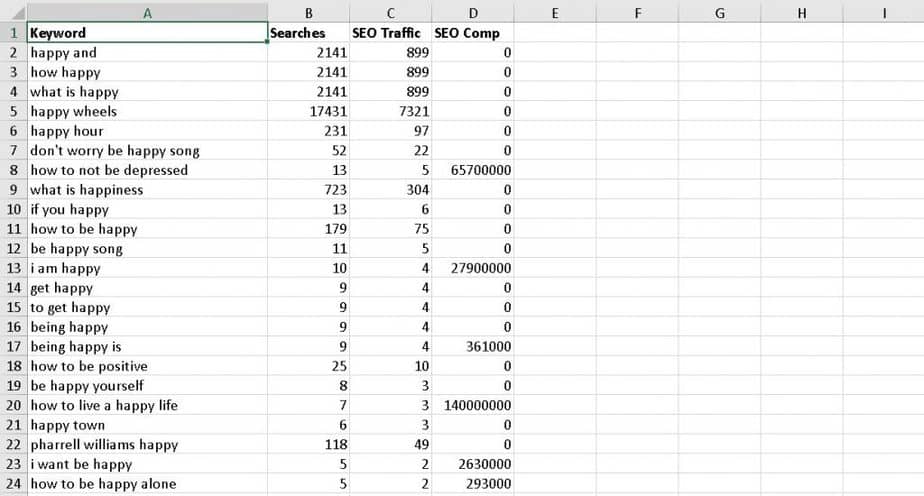Select the 'happy wheels' keyword cell

point(147,111)
